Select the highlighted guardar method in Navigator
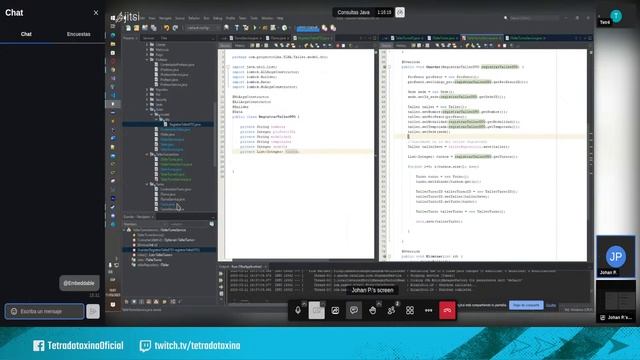 pyautogui.click(x=168, y=250)
